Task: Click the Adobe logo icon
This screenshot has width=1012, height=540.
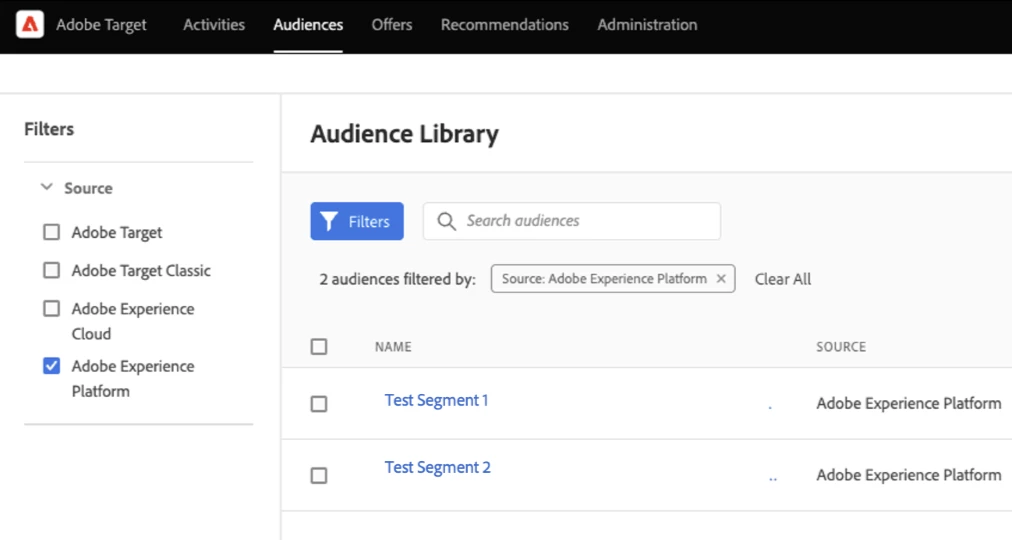Action: pos(30,24)
